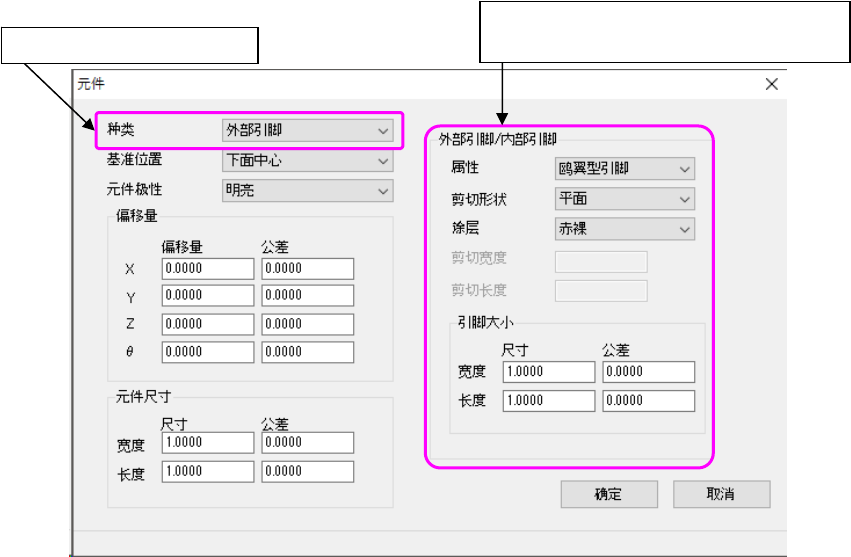Click the disabled 剪切宽度 field
Viewport: 851px width, 557px height.
pos(601,262)
